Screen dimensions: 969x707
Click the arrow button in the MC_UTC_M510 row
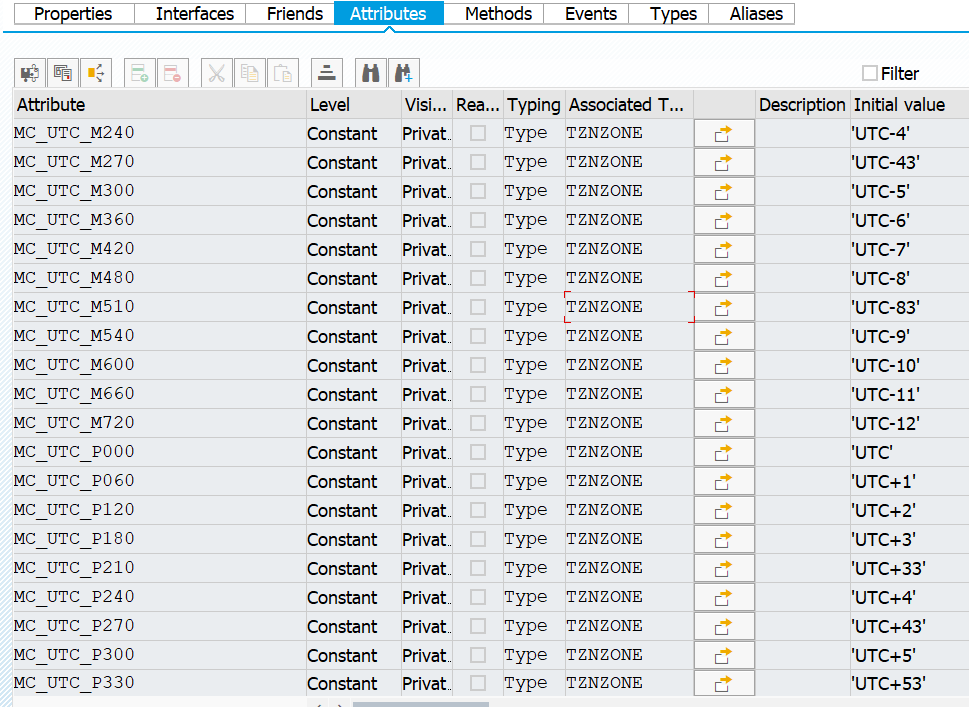[x=724, y=307]
